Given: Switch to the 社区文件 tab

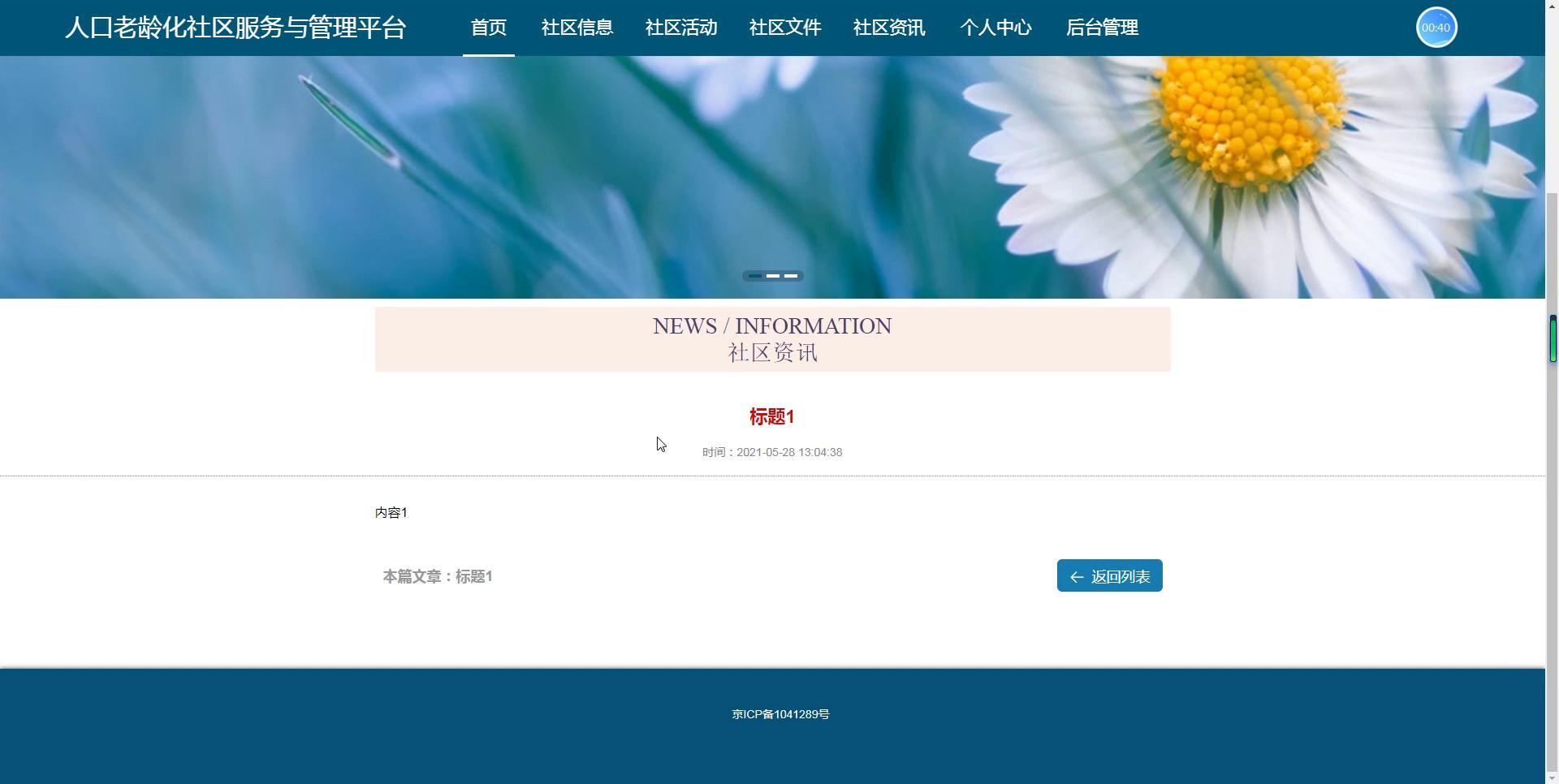Looking at the screenshot, I should (784, 27).
